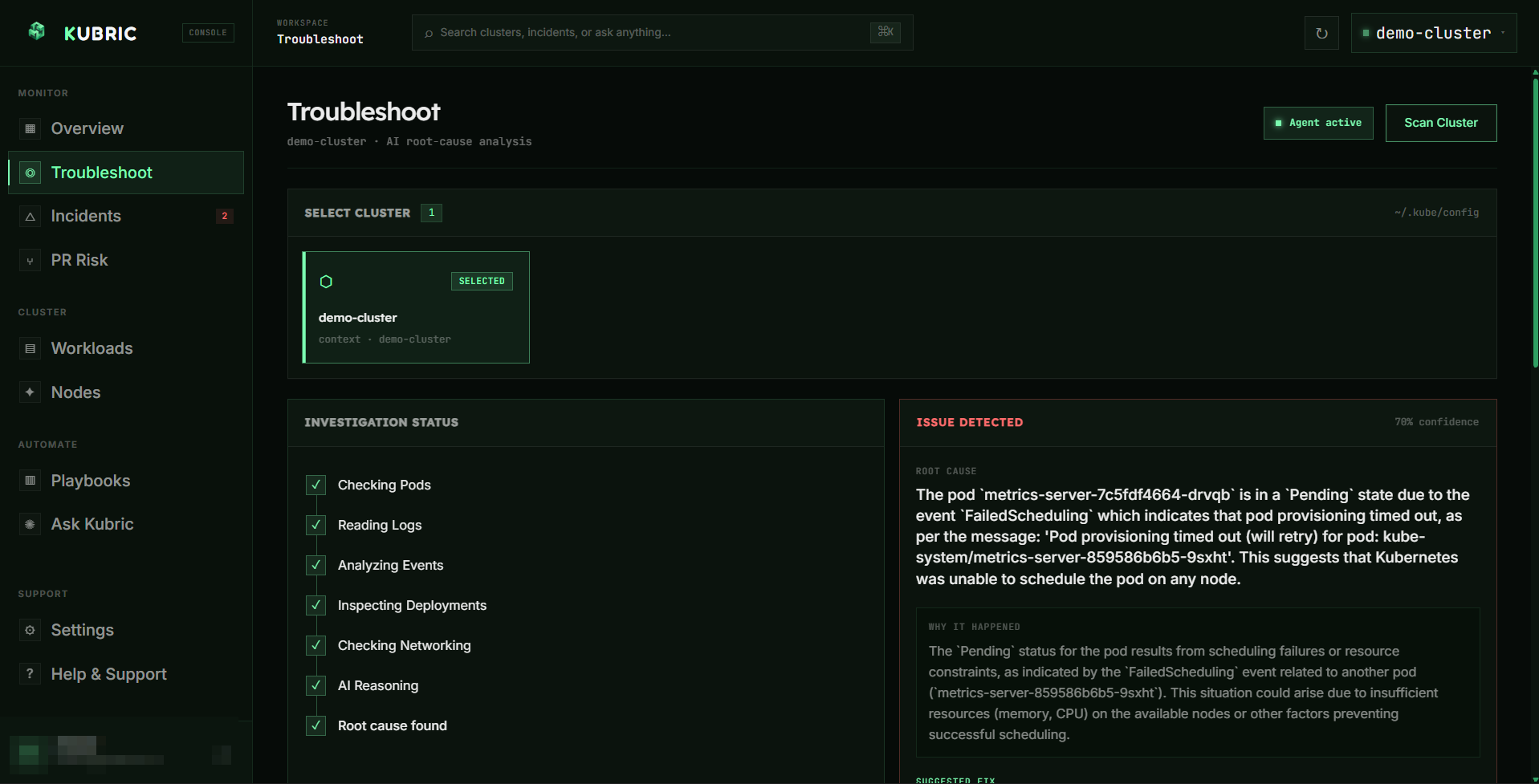The height and width of the screenshot is (784, 1539).
Task: Click the 'WHY IT HAPPENED' label
Action: pos(974,627)
